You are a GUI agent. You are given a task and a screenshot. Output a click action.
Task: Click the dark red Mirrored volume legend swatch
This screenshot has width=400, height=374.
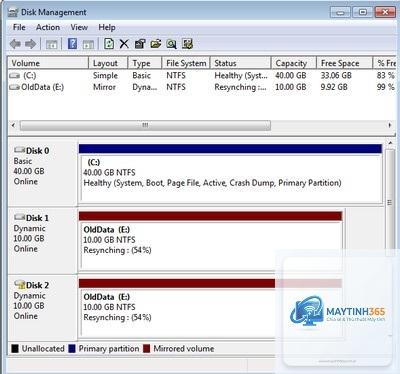[146, 349]
